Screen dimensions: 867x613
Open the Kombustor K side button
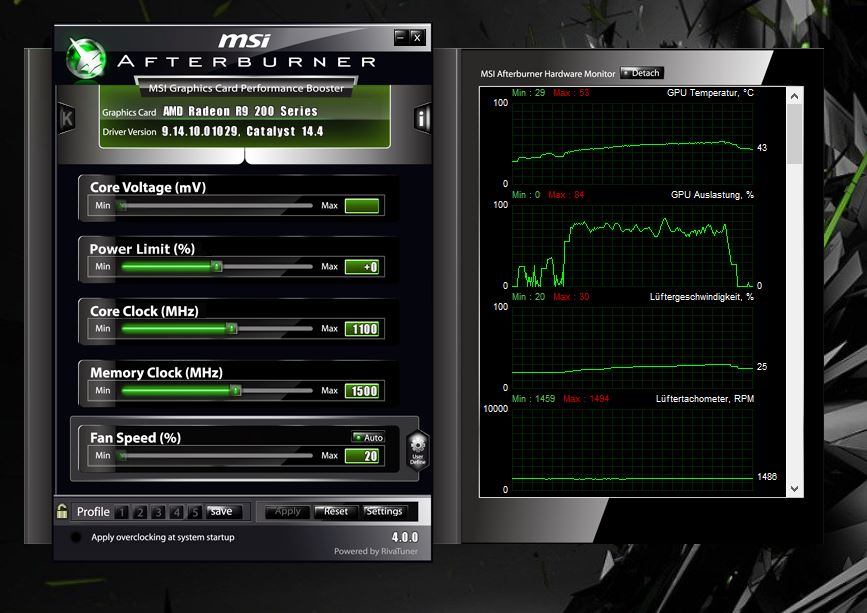pyautogui.click(x=66, y=118)
